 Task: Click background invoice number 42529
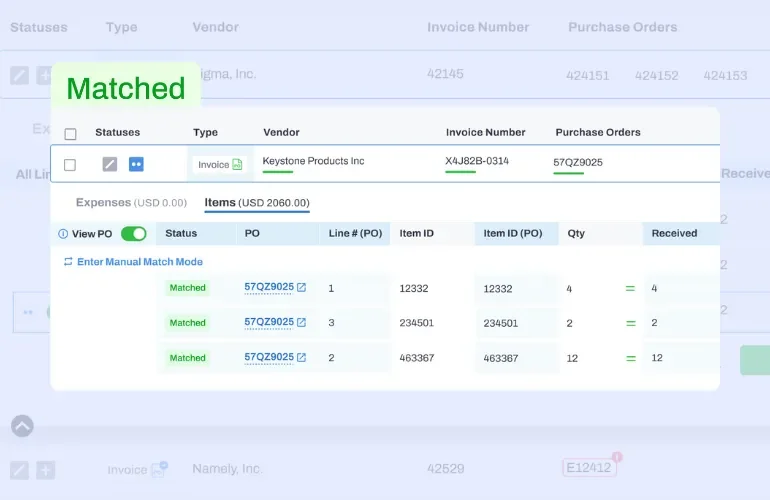tap(445, 469)
